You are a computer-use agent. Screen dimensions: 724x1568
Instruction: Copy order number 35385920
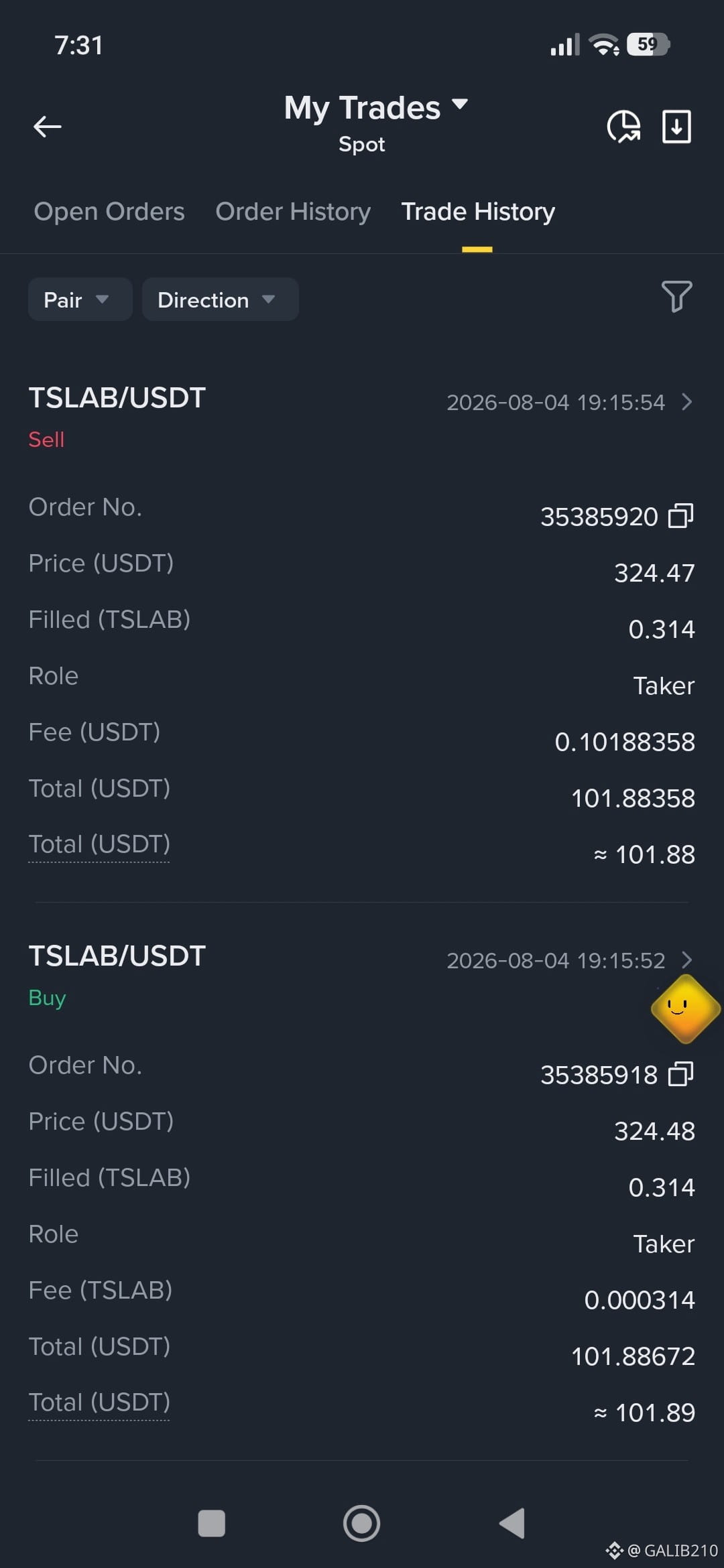pyautogui.click(x=680, y=516)
